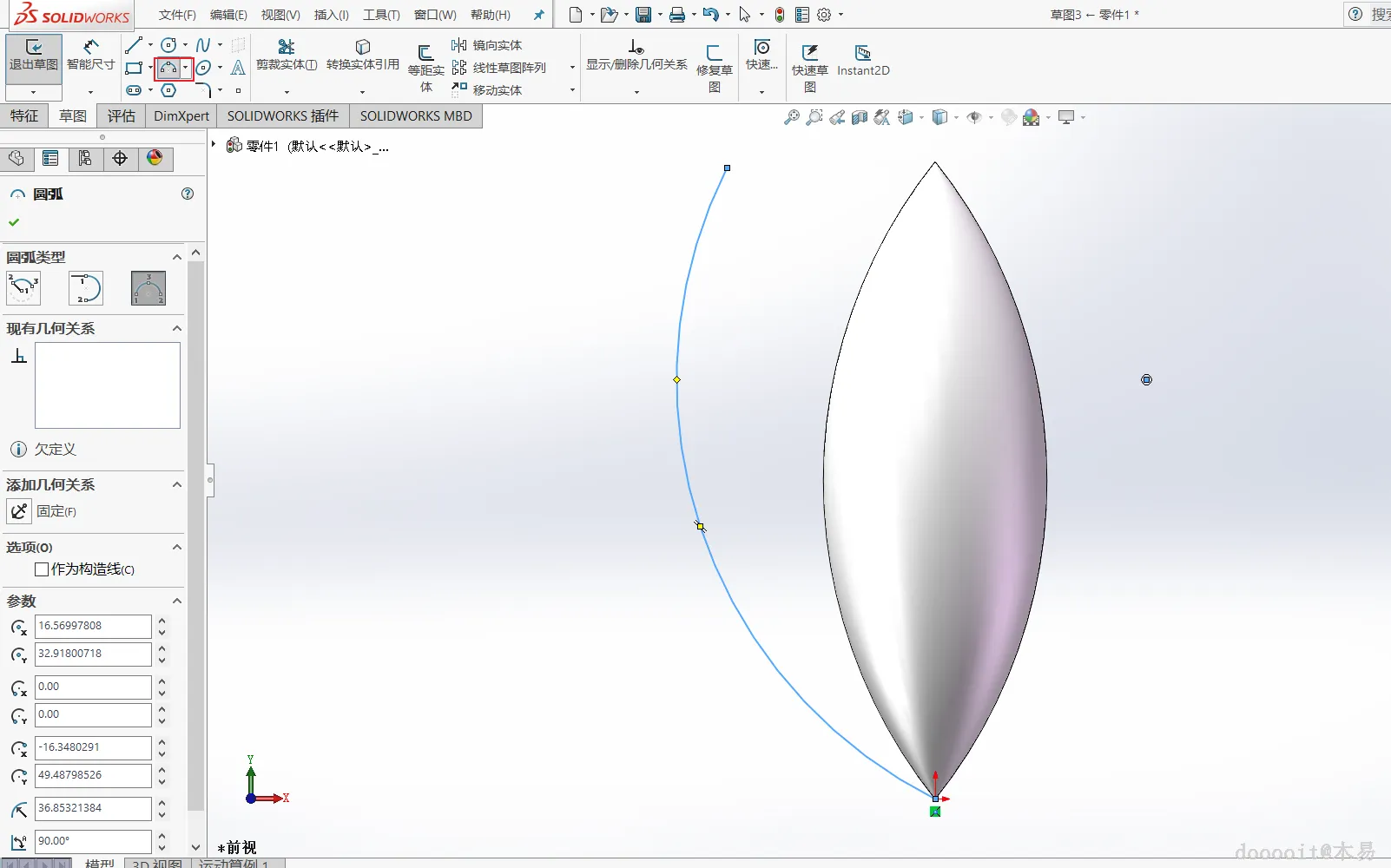
Task: Click the arc radius input field 36.85321384
Action: click(92, 808)
